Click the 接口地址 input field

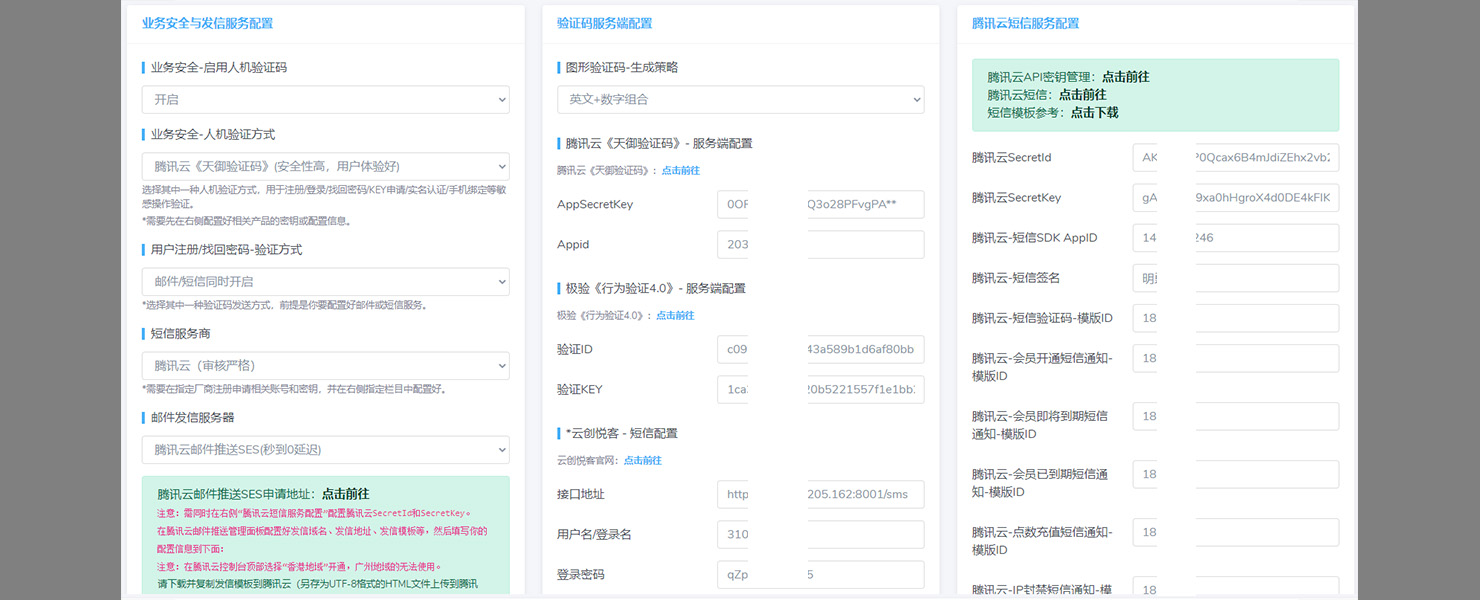click(820, 495)
